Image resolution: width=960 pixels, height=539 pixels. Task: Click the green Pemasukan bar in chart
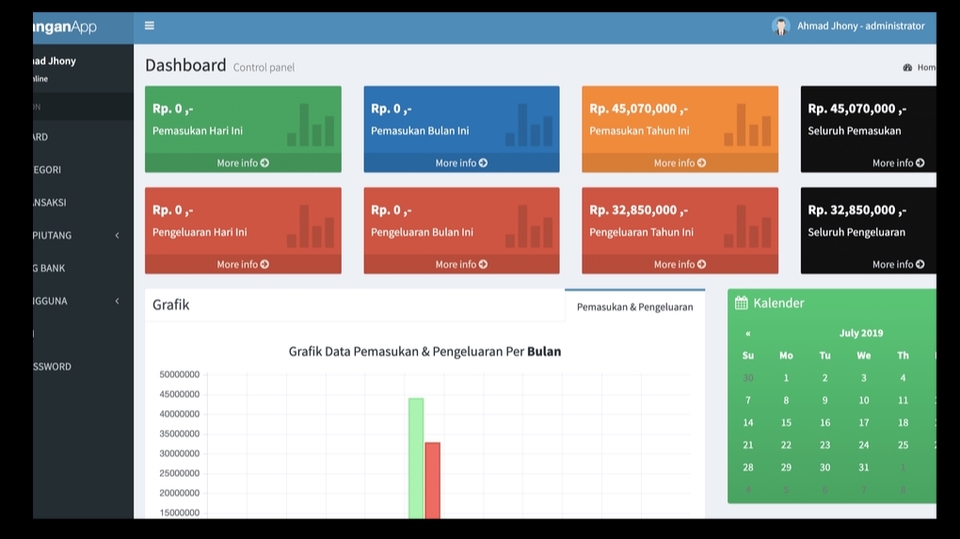[x=416, y=458]
